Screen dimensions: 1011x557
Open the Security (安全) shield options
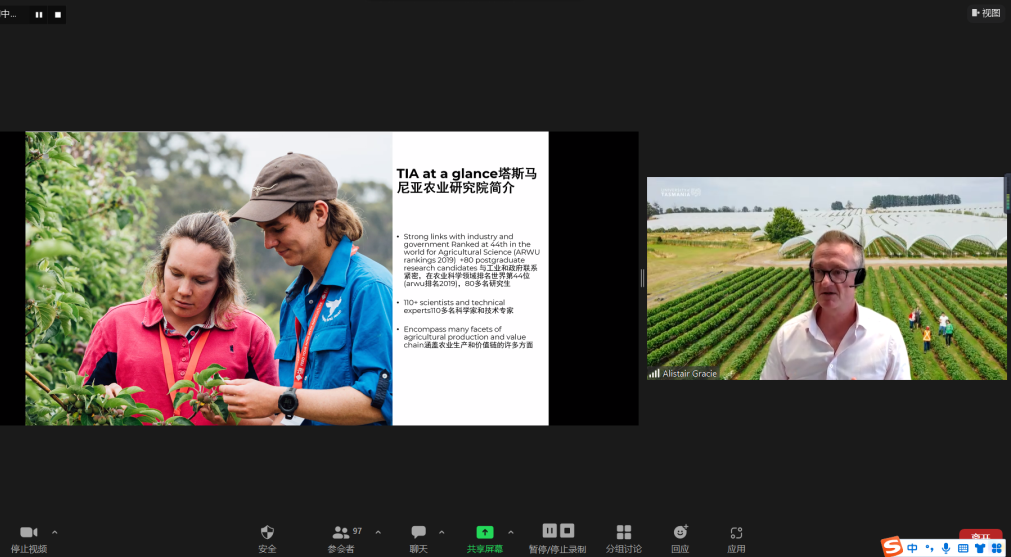tap(267, 533)
